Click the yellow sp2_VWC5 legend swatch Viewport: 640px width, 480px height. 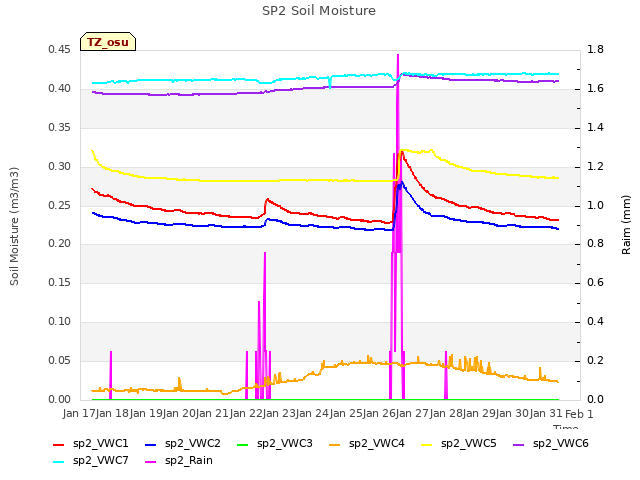coord(427,445)
